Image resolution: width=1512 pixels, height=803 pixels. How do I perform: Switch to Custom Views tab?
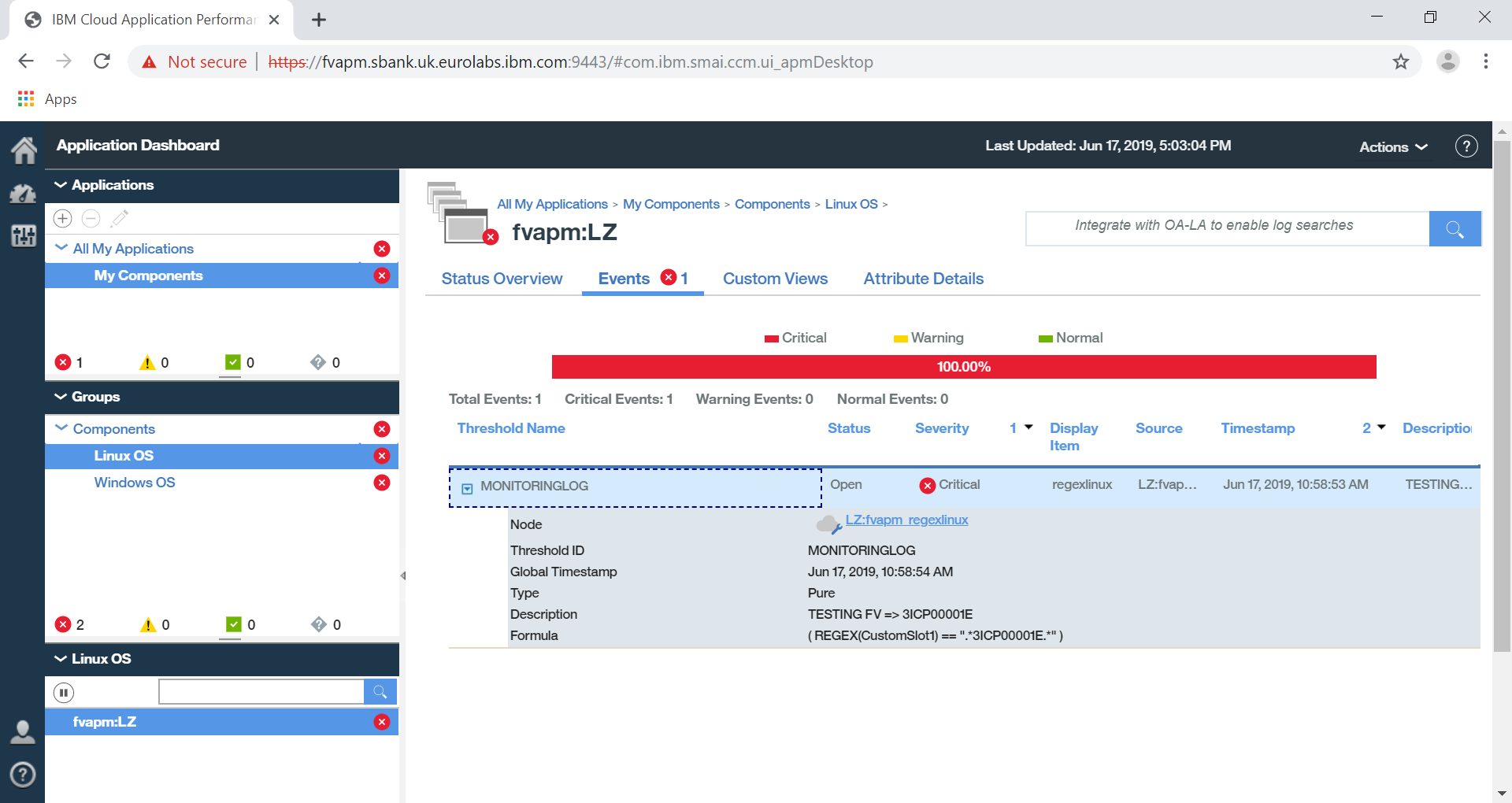pos(775,279)
